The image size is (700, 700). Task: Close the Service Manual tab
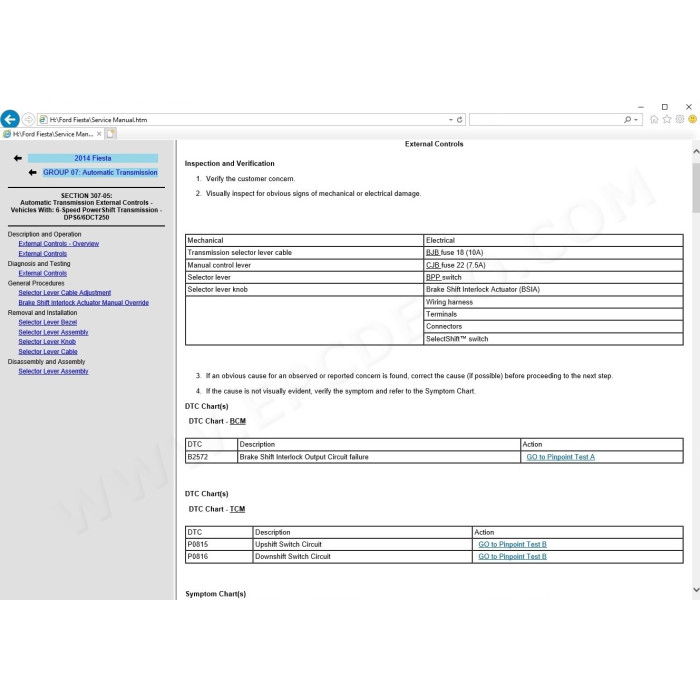point(99,133)
